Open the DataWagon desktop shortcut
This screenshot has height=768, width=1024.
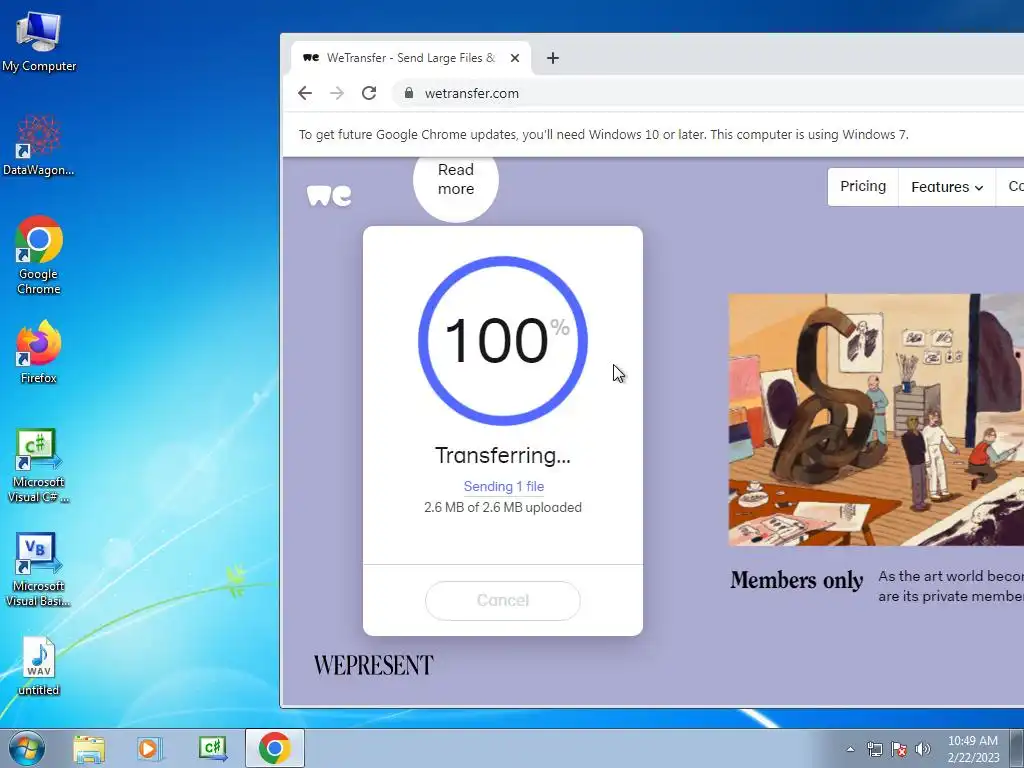click(39, 146)
